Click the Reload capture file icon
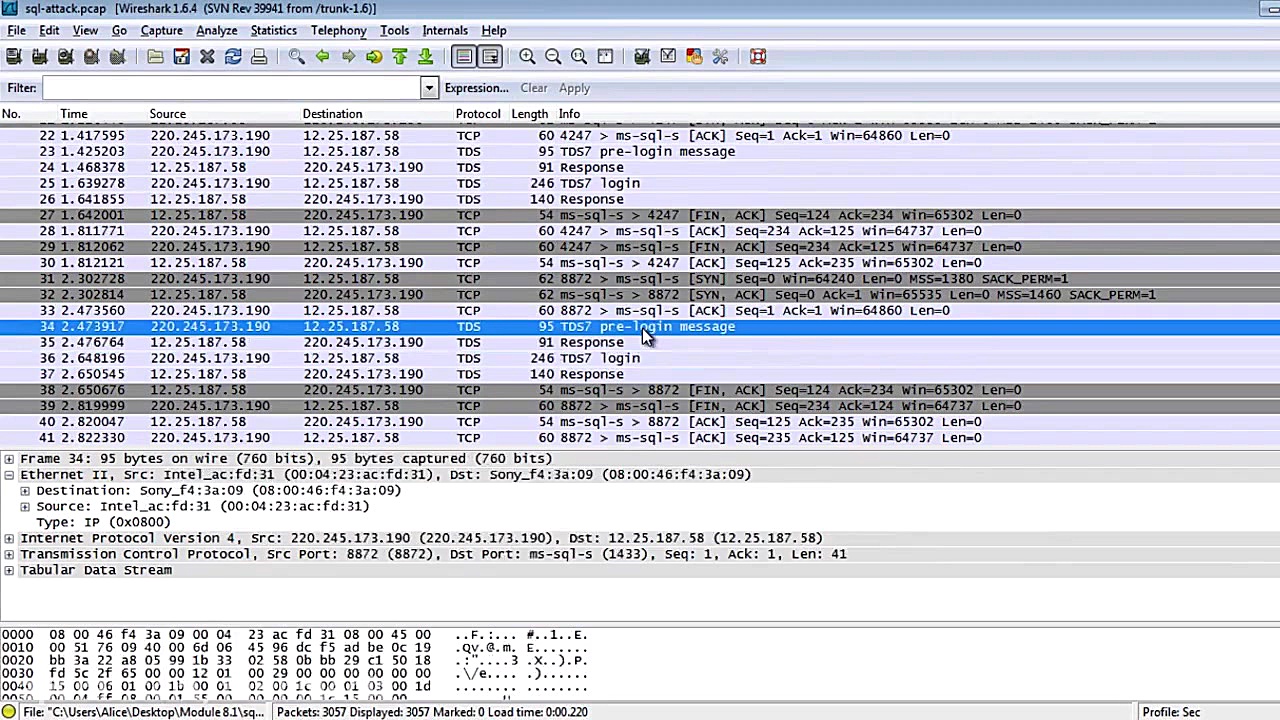This screenshot has height=720, width=1280. tap(233, 57)
